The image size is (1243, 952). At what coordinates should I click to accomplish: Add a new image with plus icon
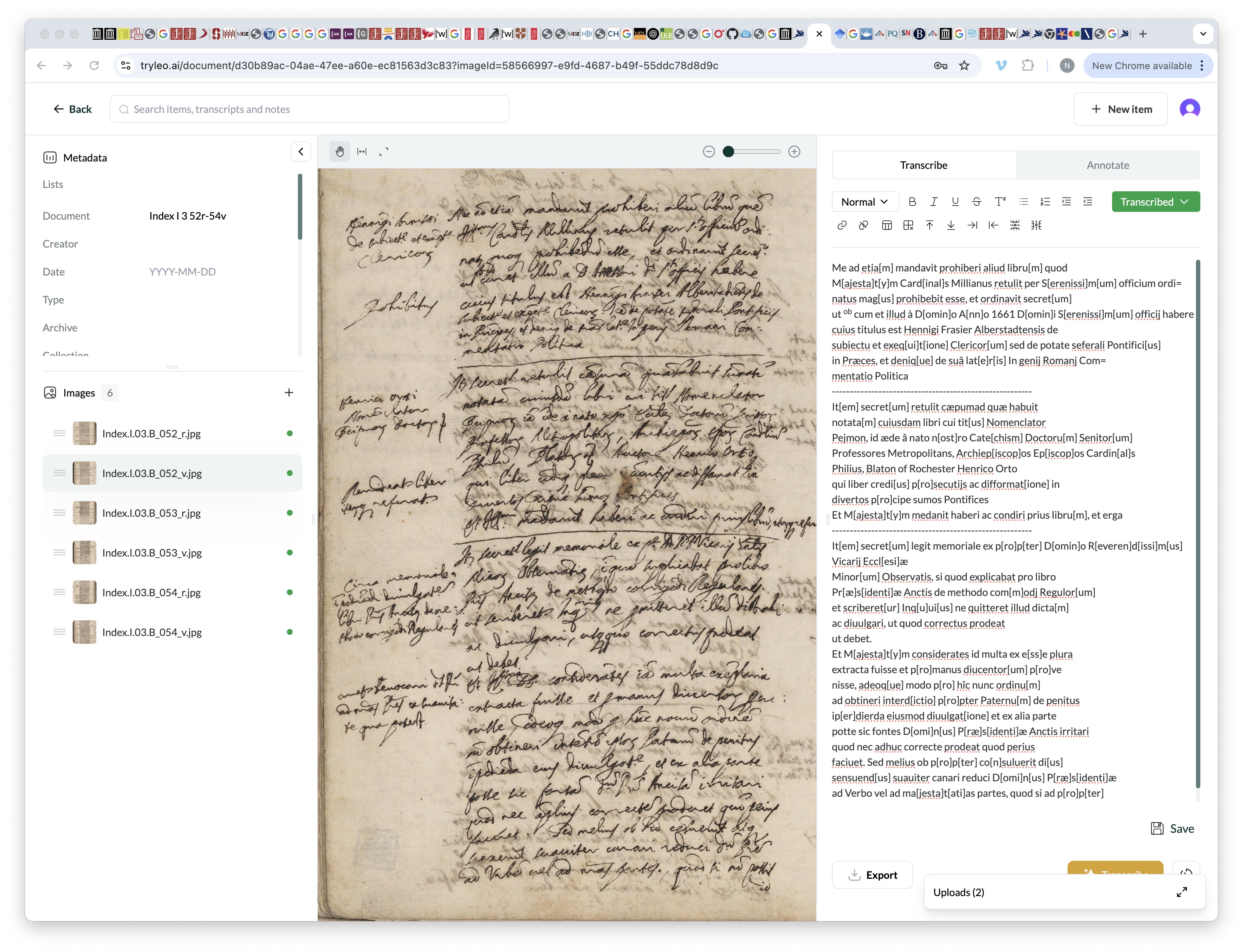[x=289, y=393]
